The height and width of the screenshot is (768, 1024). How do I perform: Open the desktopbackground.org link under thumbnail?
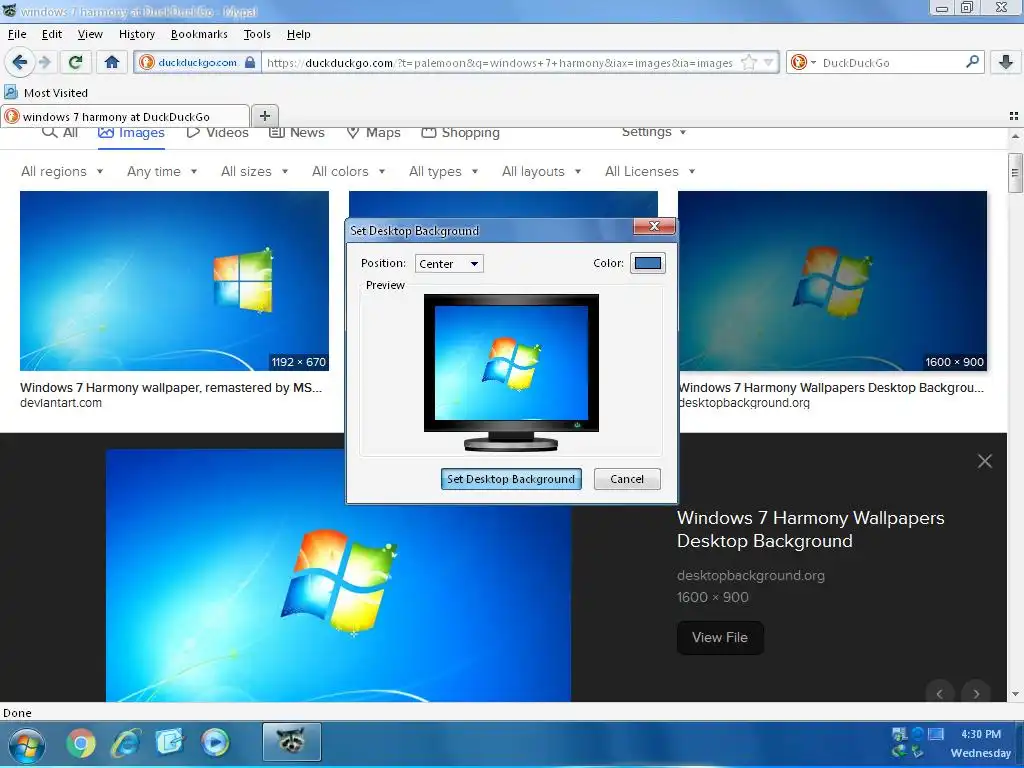coord(744,403)
